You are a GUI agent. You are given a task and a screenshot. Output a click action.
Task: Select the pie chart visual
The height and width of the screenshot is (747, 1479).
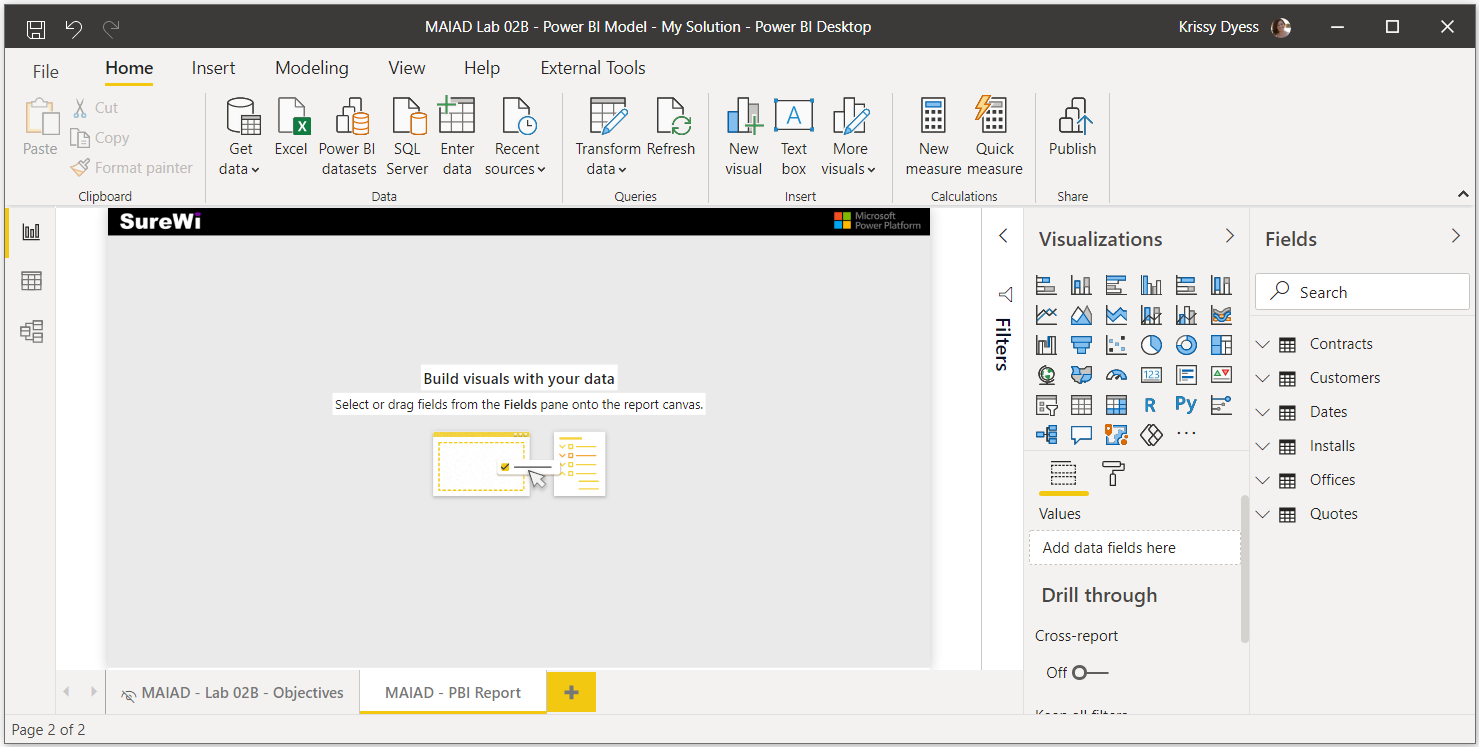tap(1151, 346)
